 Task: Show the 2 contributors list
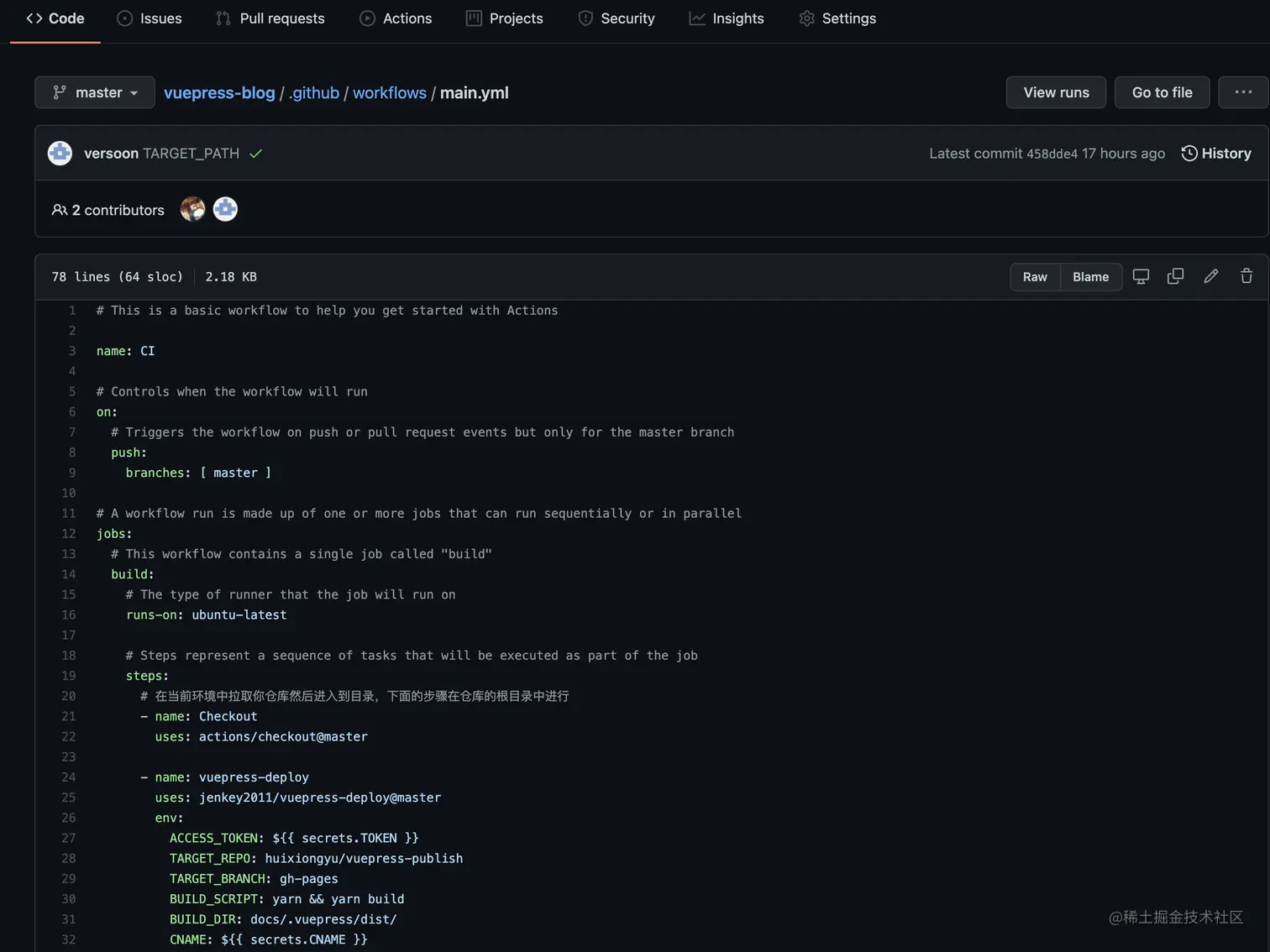click(x=108, y=210)
